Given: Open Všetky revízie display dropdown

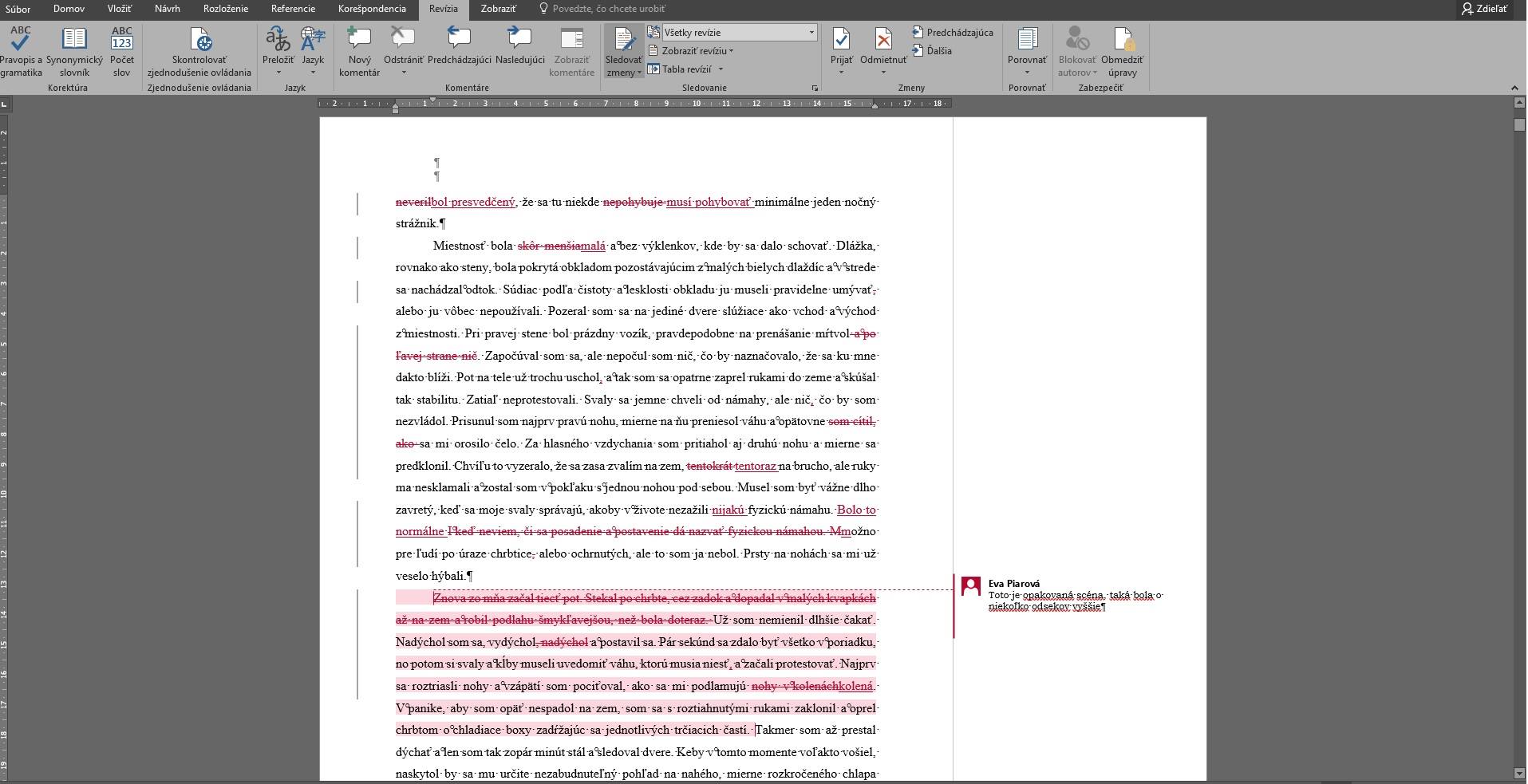Looking at the screenshot, I should [739, 33].
